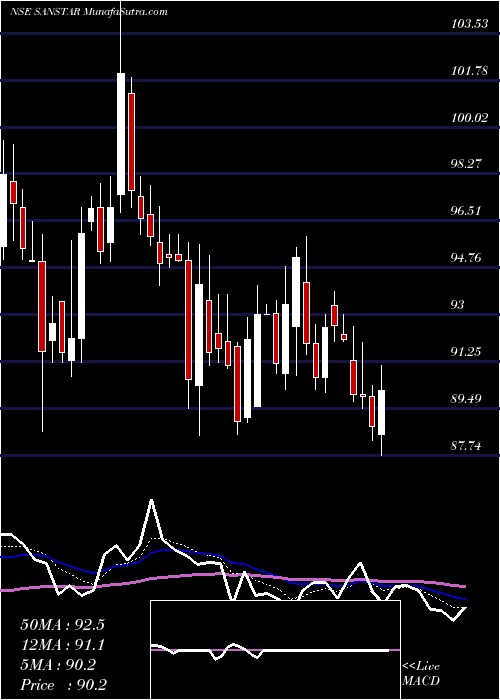The image size is (500, 700).
Task: Click inside the MACD inset chart box
Action: [275, 650]
